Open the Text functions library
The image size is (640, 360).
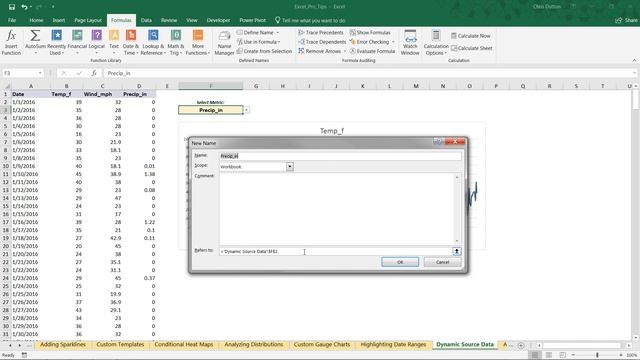pyautogui.click(x=114, y=42)
